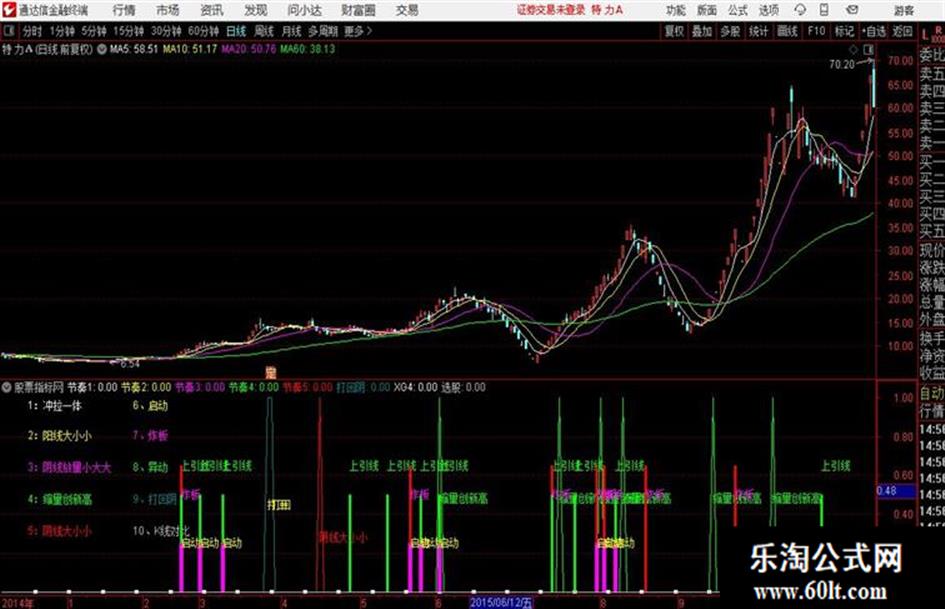Switch to the 15分钟 period tab
The width and height of the screenshot is (945, 609).
129,31
